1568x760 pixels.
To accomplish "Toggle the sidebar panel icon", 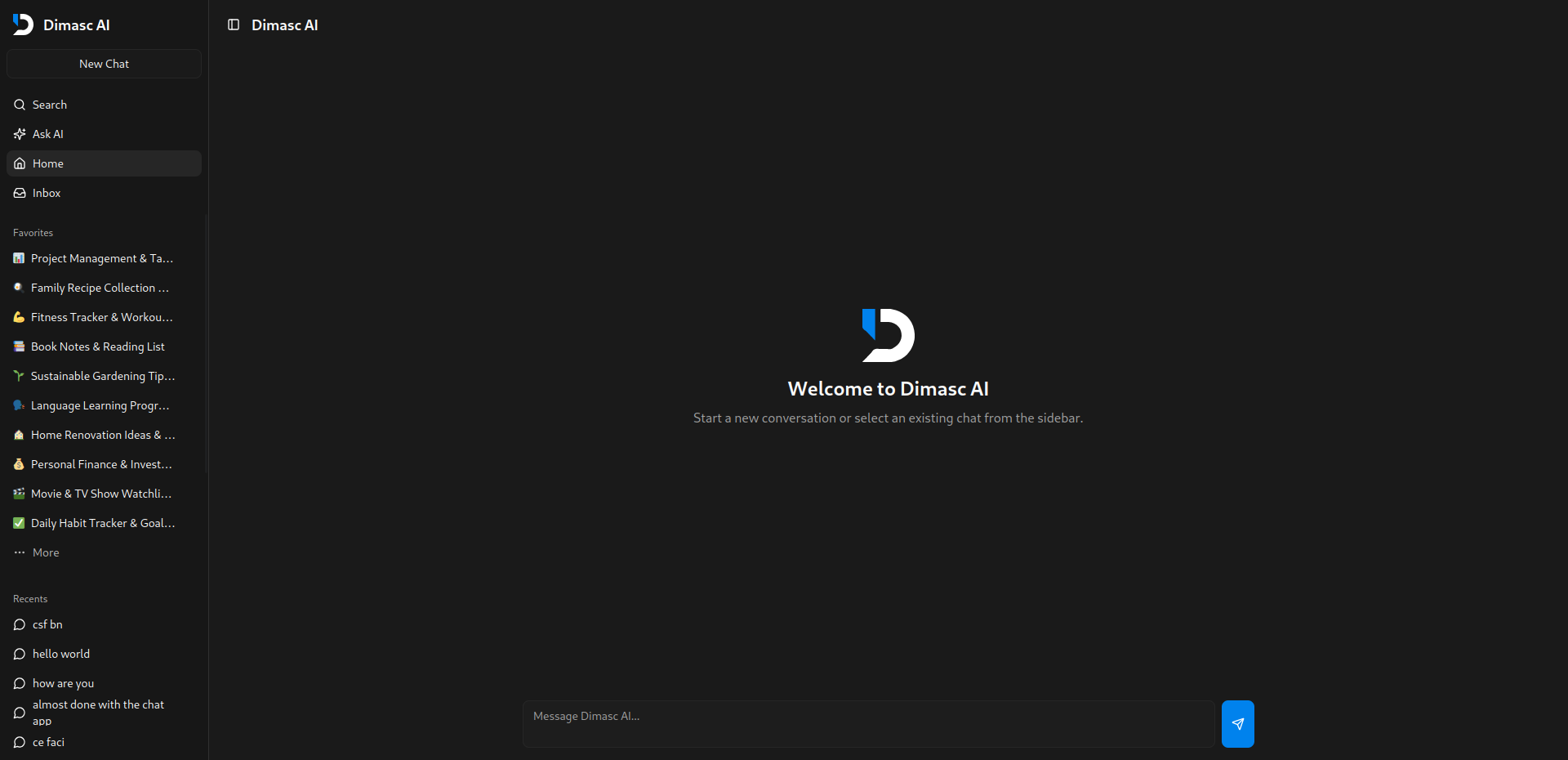I will pyautogui.click(x=234, y=25).
